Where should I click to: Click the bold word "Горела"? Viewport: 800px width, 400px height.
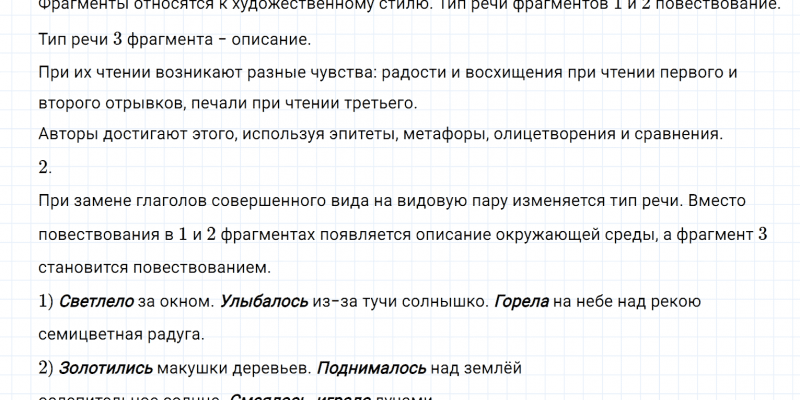click(521, 300)
